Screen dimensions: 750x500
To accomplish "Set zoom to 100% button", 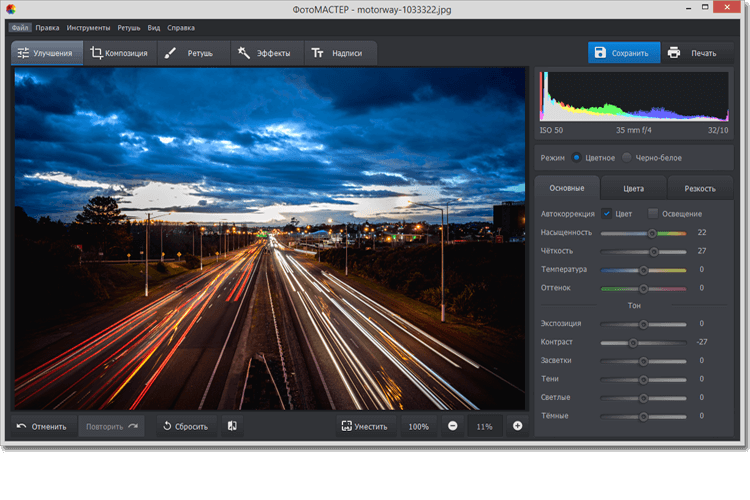I will coord(418,426).
